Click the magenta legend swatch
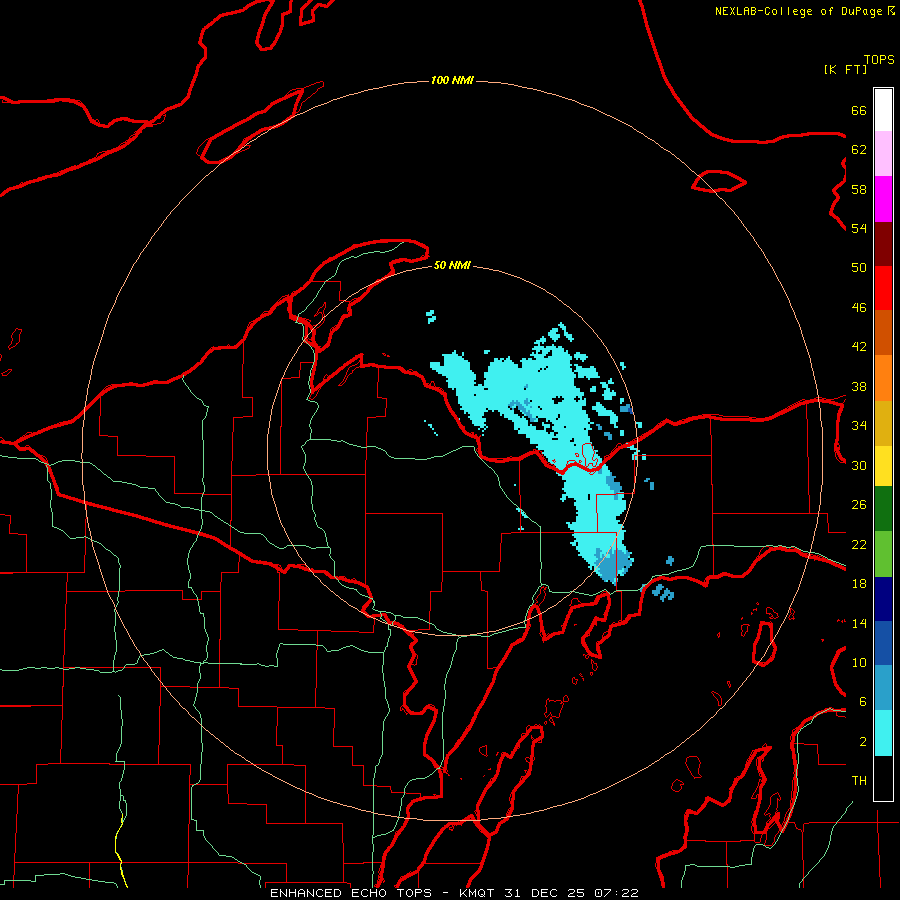 tap(883, 199)
